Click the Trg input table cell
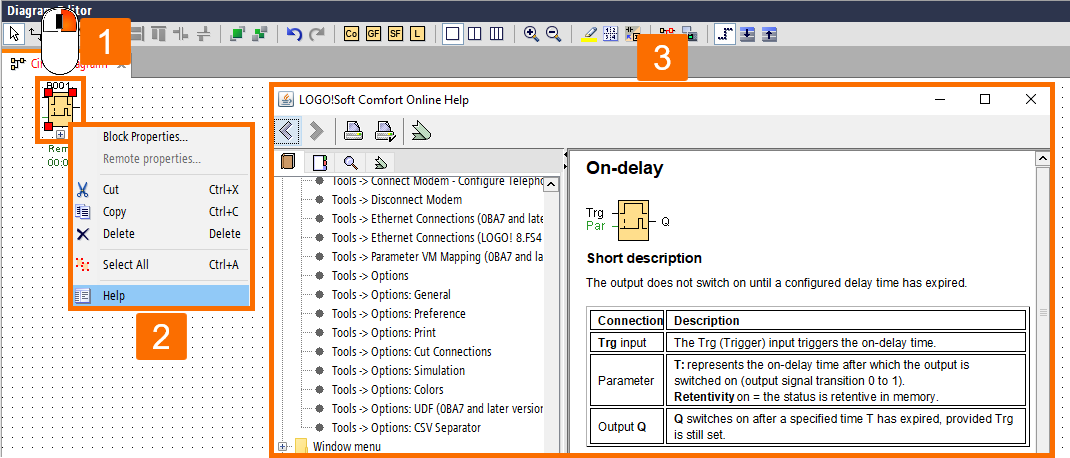The height and width of the screenshot is (458, 1070). (x=626, y=342)
